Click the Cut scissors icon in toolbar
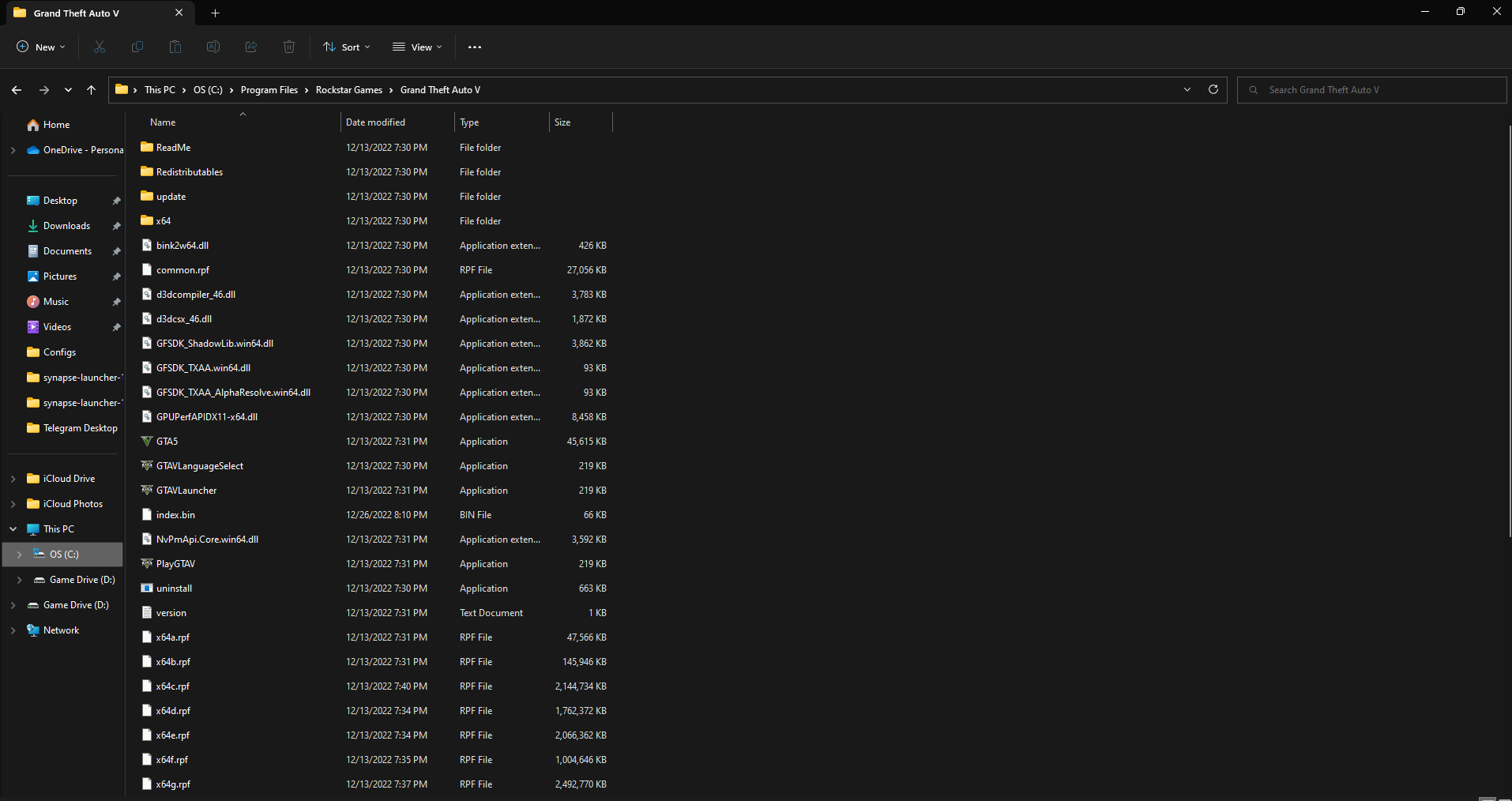Image resolution: width=1512 pixels, height=801 pixels. tap(100, 47)
